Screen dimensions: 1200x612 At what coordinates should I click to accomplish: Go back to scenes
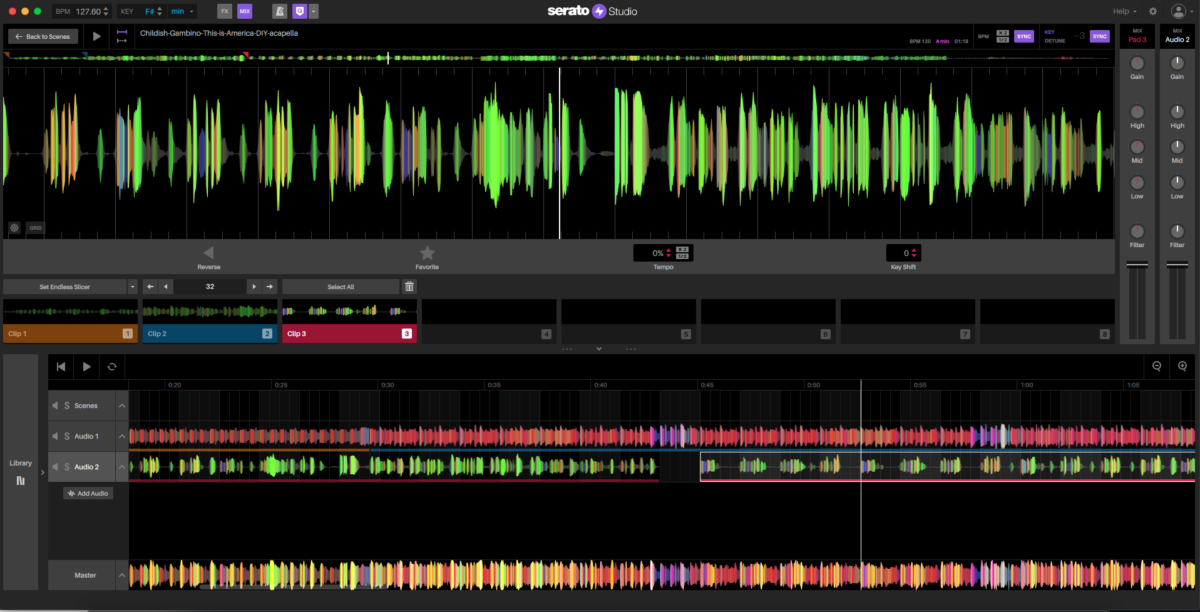[43, 36]
